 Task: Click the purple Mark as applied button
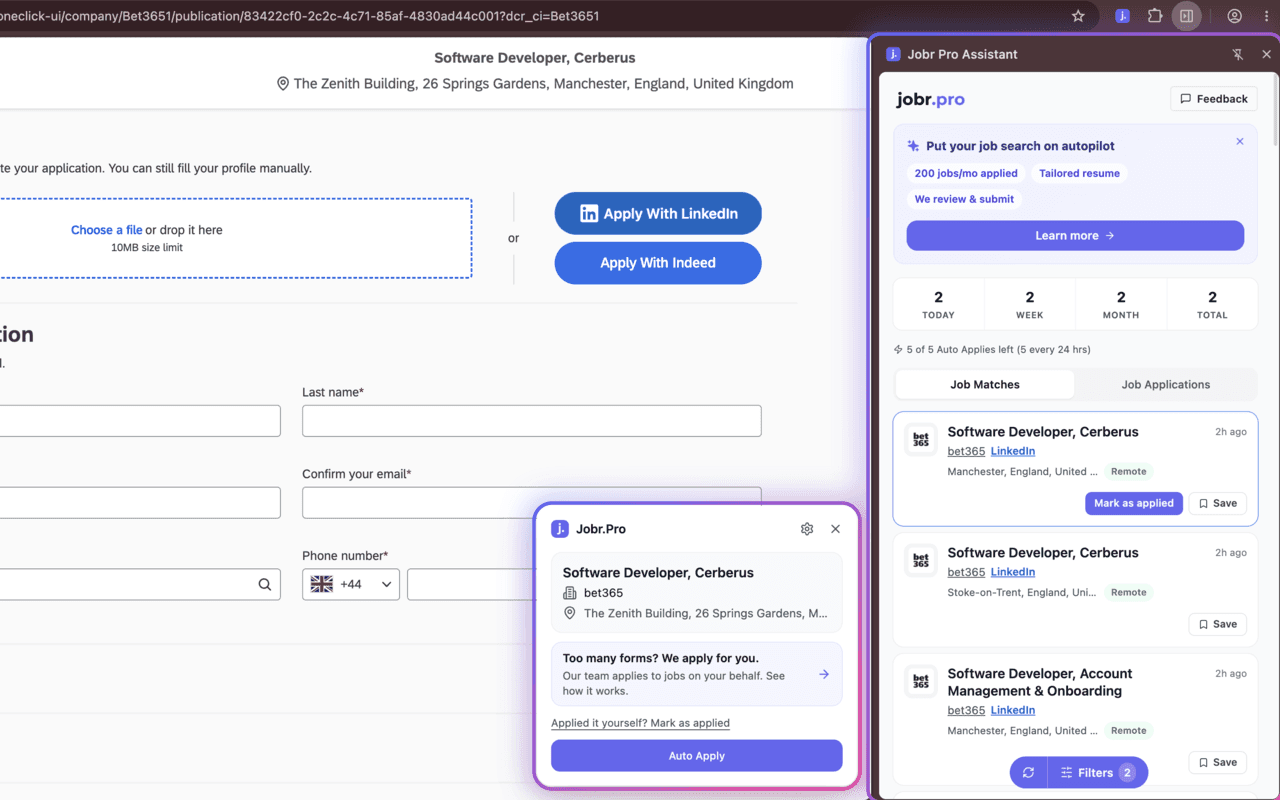(x=1134, y=503)
